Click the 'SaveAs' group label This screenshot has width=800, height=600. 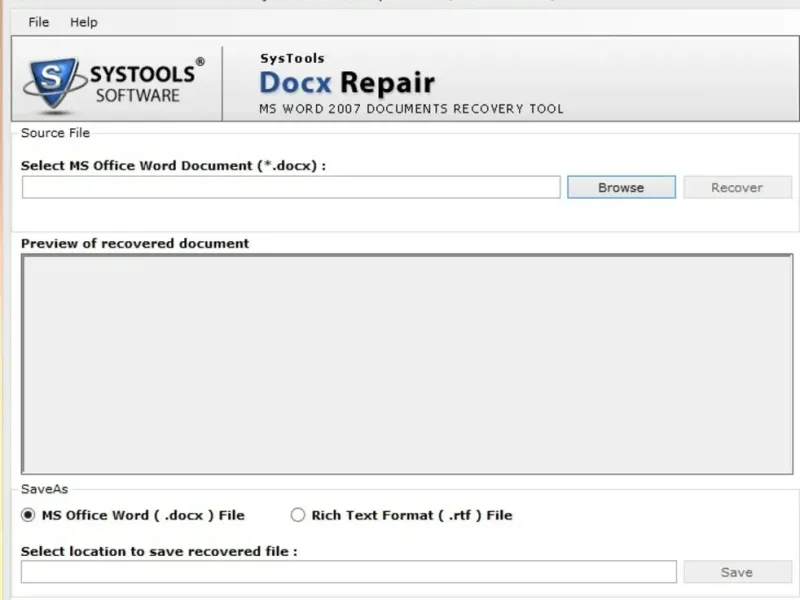[44, 489]
